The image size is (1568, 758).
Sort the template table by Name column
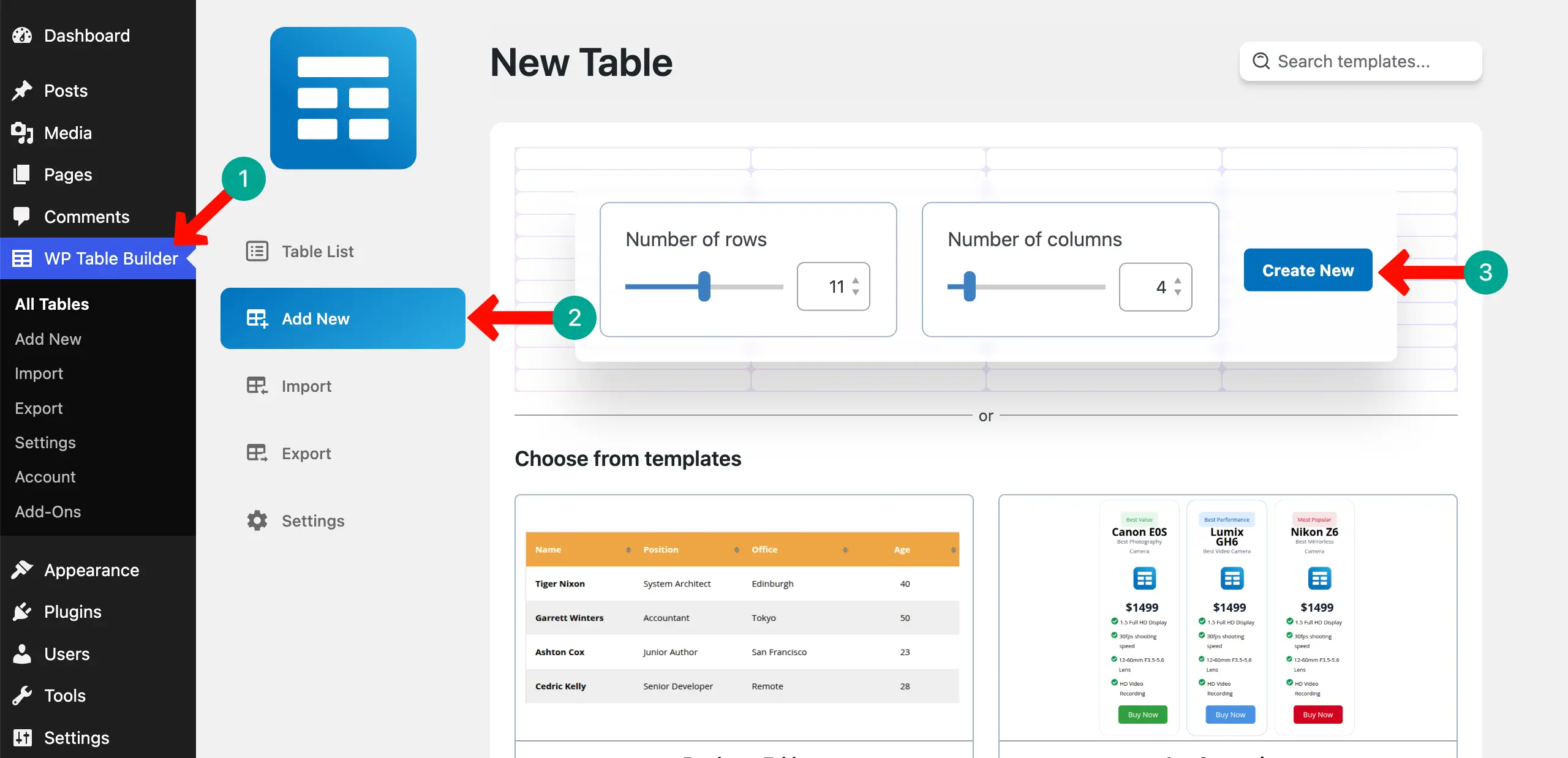coord(630,550)
